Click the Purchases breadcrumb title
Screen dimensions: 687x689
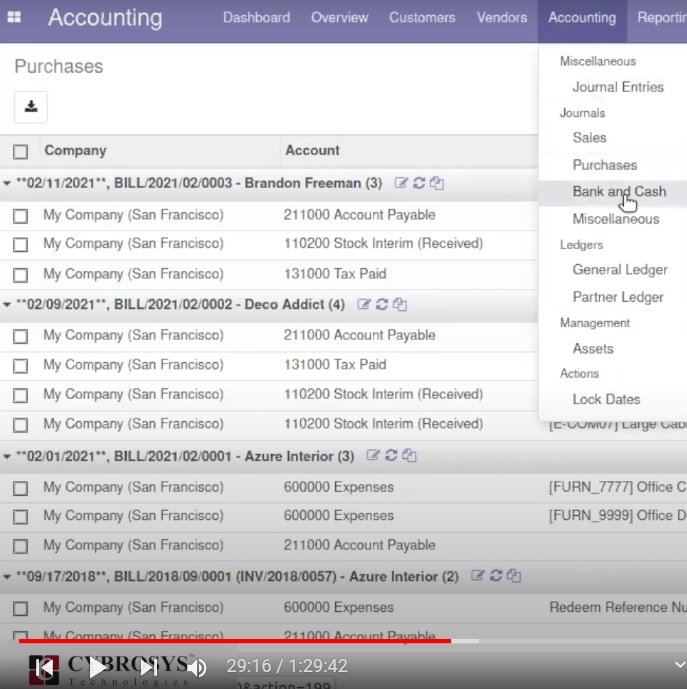[x=58, y=67]
